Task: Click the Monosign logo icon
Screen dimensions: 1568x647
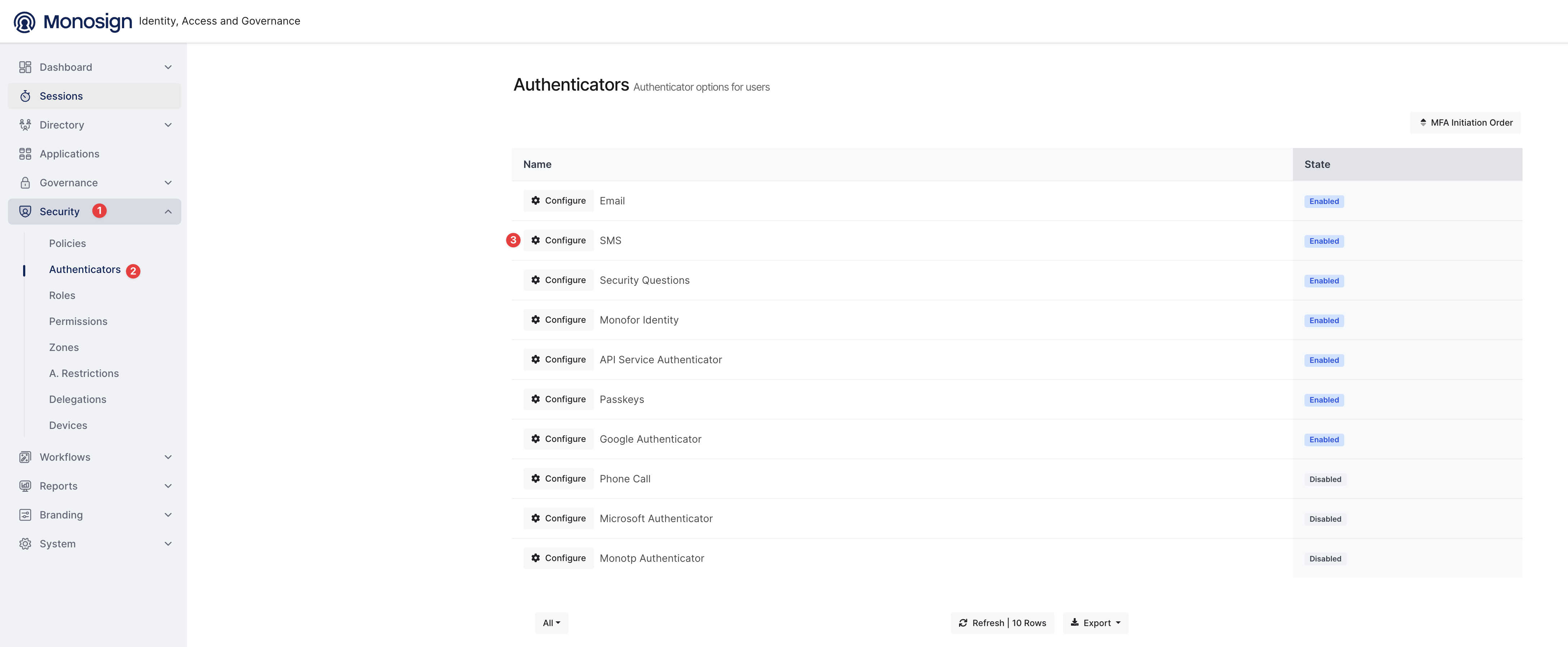Action: [x=24, y=22]
